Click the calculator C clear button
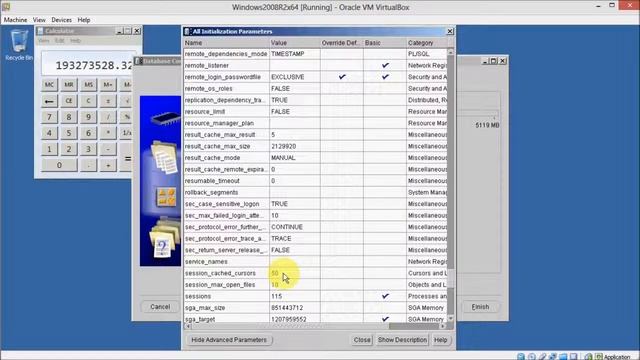The image size is (640, 360). tap(88, 101)
